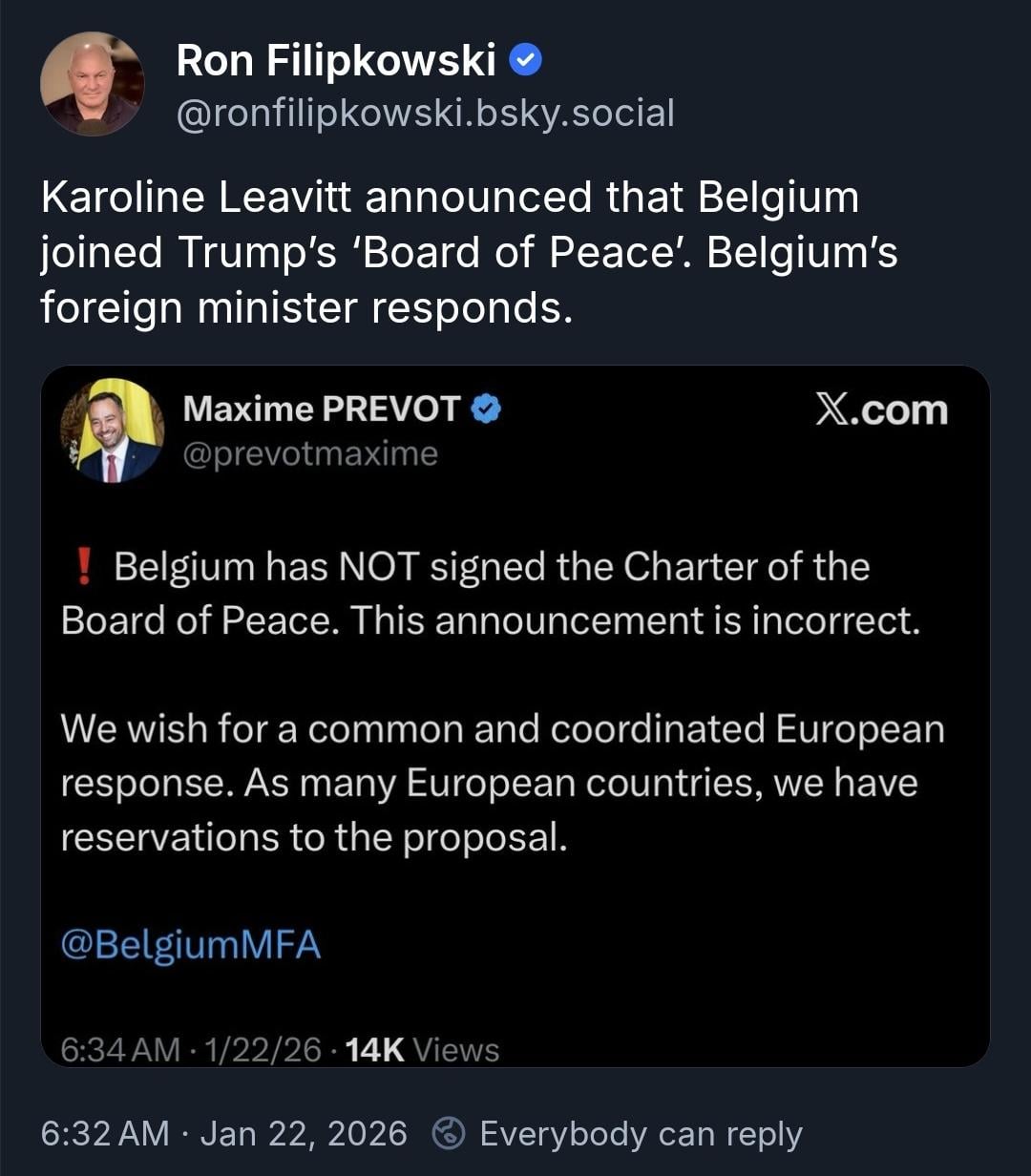
Task: Click the 14K Views count
Action: [x=421, y=1049]
